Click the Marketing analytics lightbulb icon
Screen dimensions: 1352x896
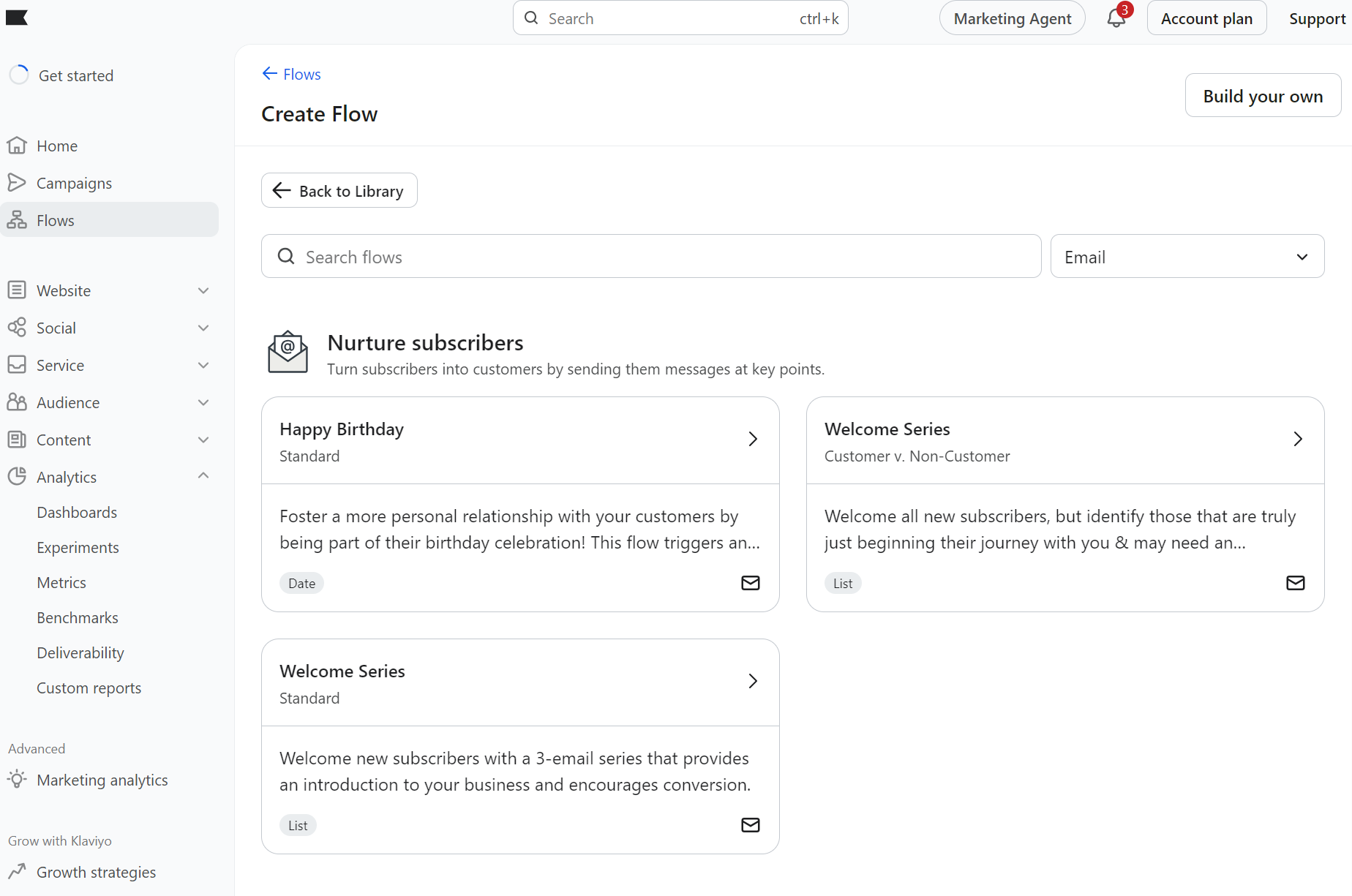(17, 780)
